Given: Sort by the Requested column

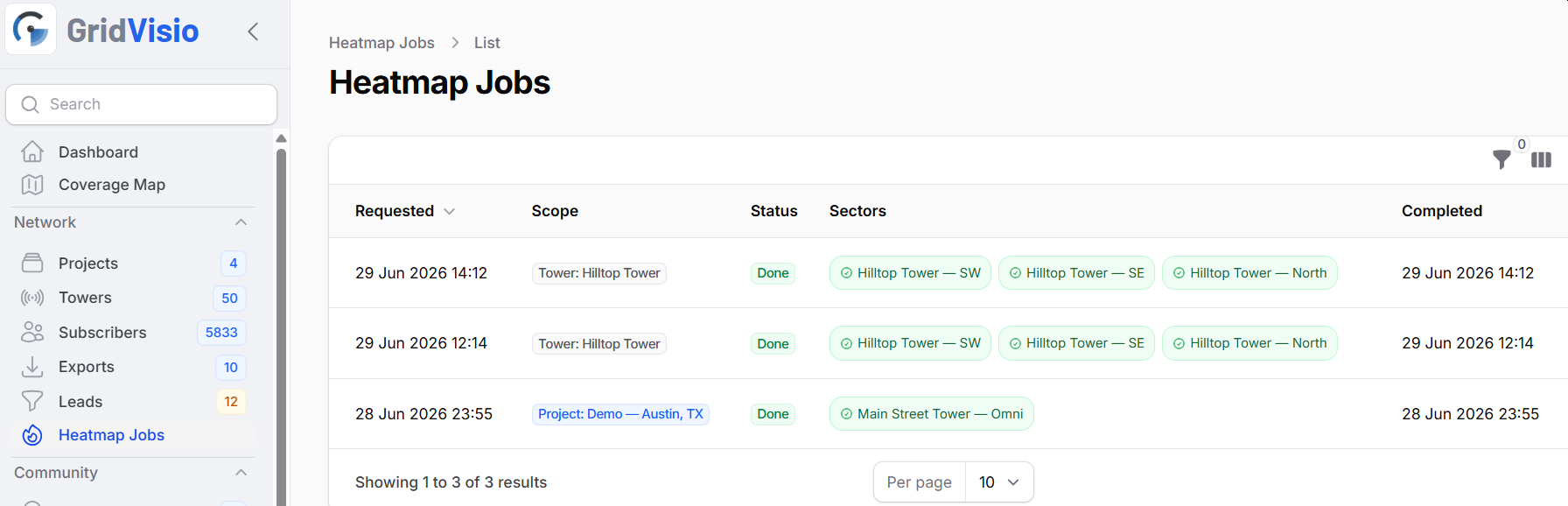Looking at the screenshot, I should pyautogui.click(x=404, y=211).
